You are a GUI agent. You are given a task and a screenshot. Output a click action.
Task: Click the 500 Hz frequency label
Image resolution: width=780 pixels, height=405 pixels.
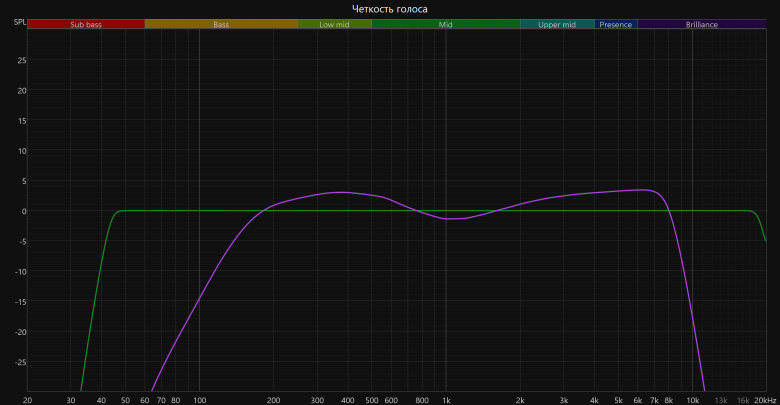[372, 400]
